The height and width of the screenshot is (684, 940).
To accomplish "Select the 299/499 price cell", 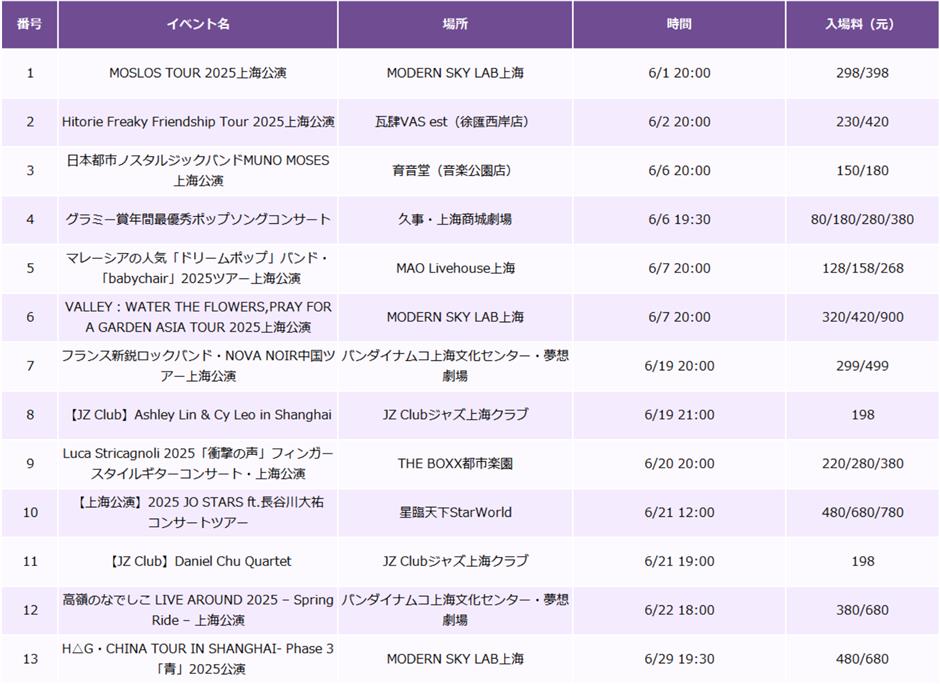I will pyautogui.click(x=862, y=366).
